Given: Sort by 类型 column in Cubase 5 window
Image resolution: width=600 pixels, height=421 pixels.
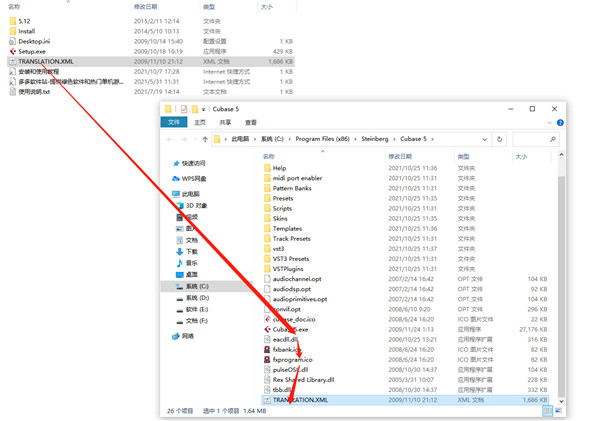Looking at the screenshot, I should pos(463,156).
